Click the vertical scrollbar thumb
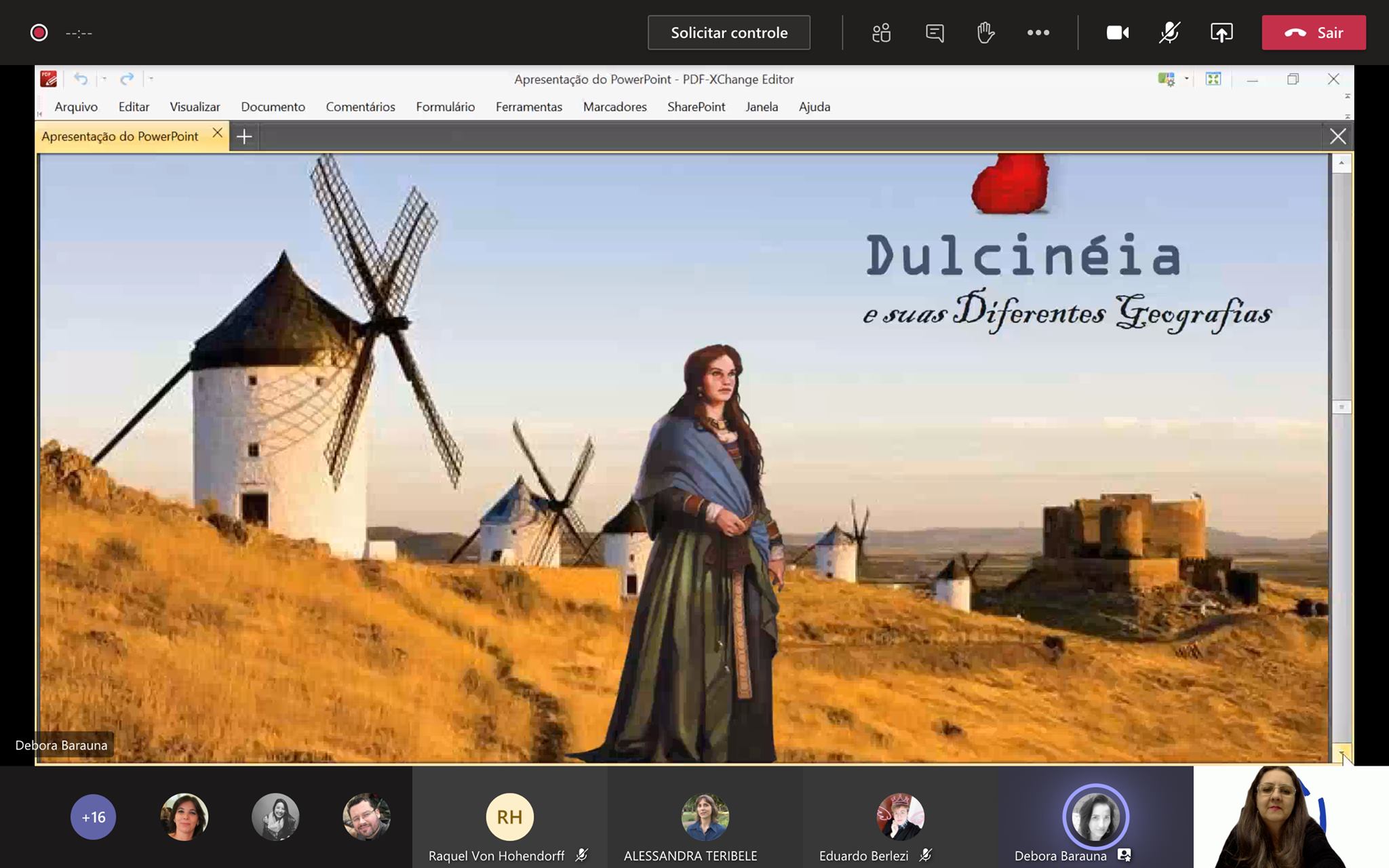Image resolution: width=1389 pixels, height=868 pixels. [x=1341, y=407]
